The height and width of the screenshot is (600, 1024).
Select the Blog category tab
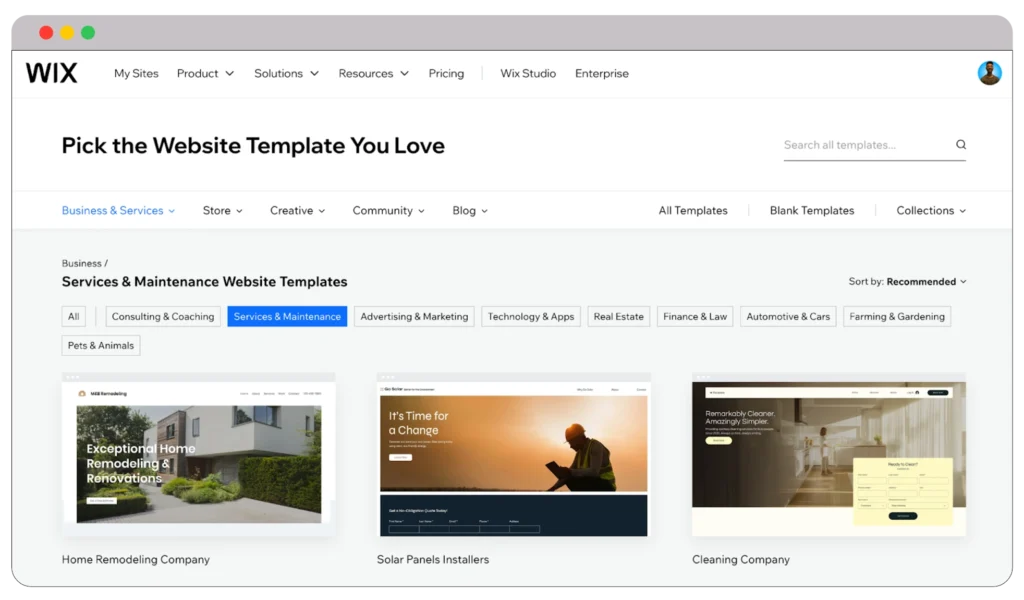tap(469, 210)
